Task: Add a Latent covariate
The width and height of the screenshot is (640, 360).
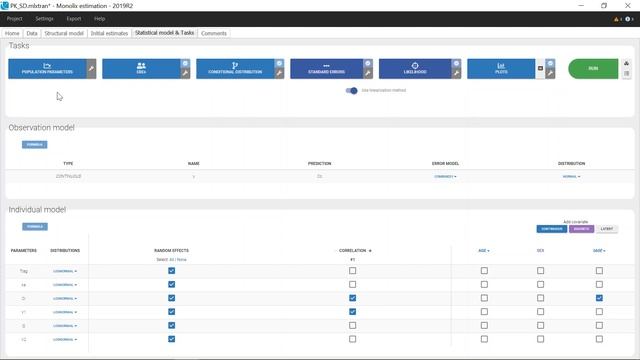Action: (x=607, y=229)
